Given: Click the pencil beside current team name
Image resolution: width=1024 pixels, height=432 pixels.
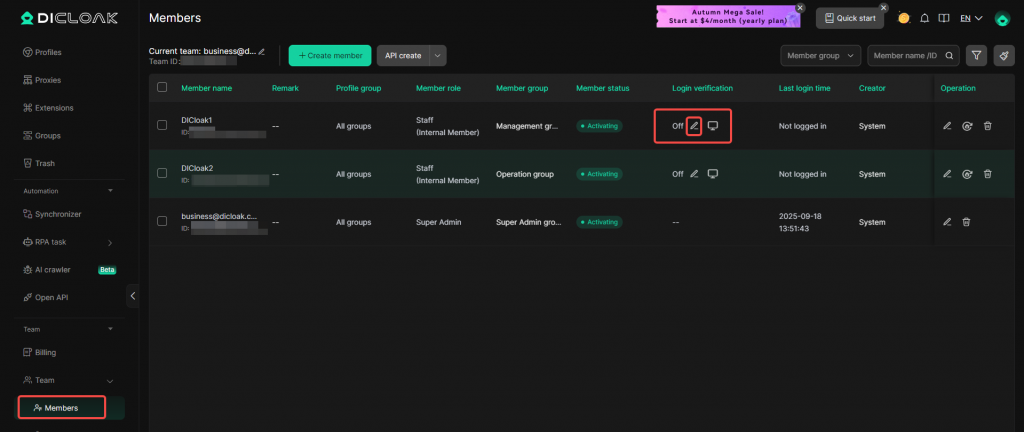Looking at the screenshot, I should (x=262, y=51).
